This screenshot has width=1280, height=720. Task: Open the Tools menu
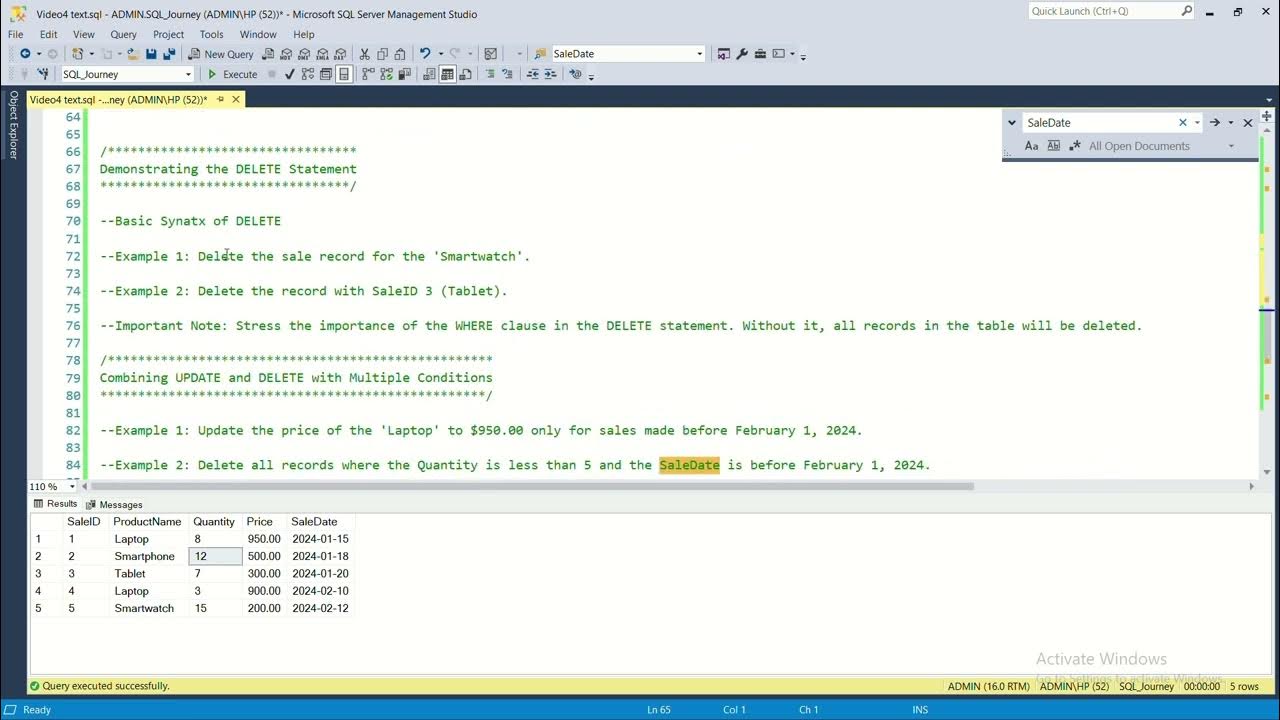coord(211,34)
